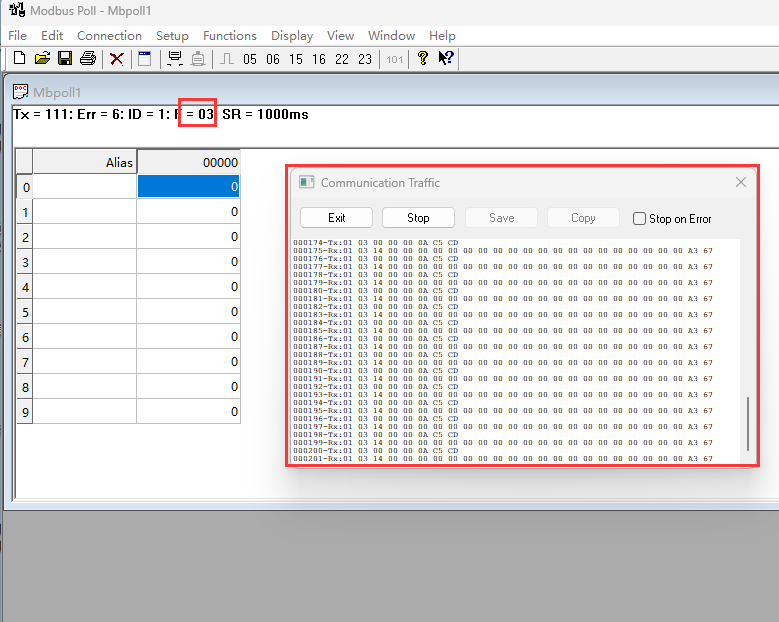Open the File menu
Viewport: 779px width, 622px height.
point(17,36)
